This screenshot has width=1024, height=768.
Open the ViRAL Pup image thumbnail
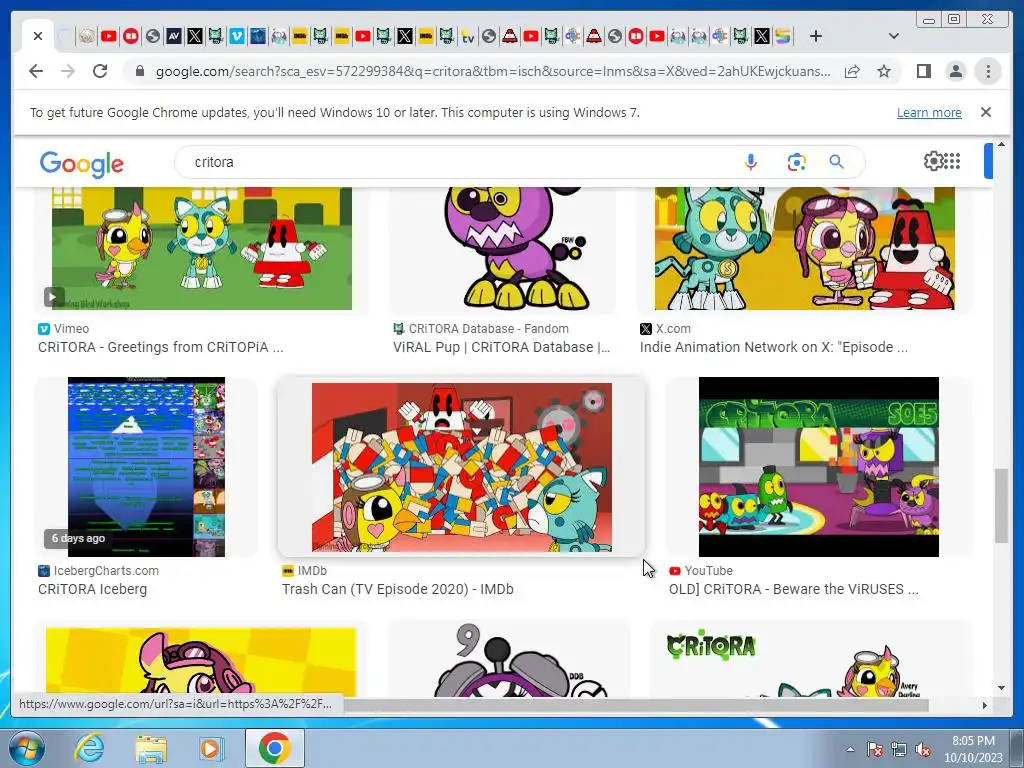(x=502, y=249)
